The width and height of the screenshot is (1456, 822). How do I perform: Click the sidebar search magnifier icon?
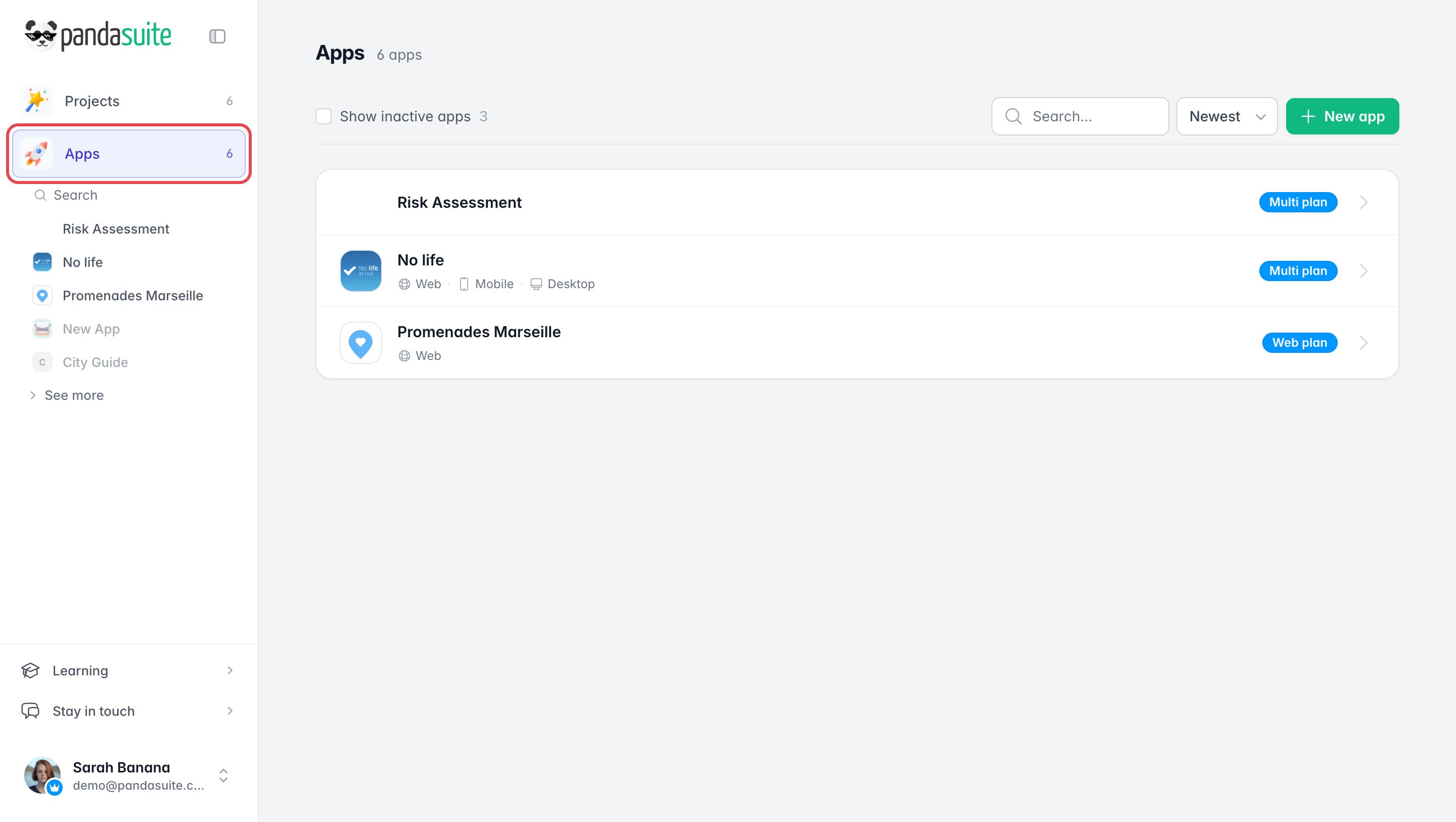[x=40, y=195]
